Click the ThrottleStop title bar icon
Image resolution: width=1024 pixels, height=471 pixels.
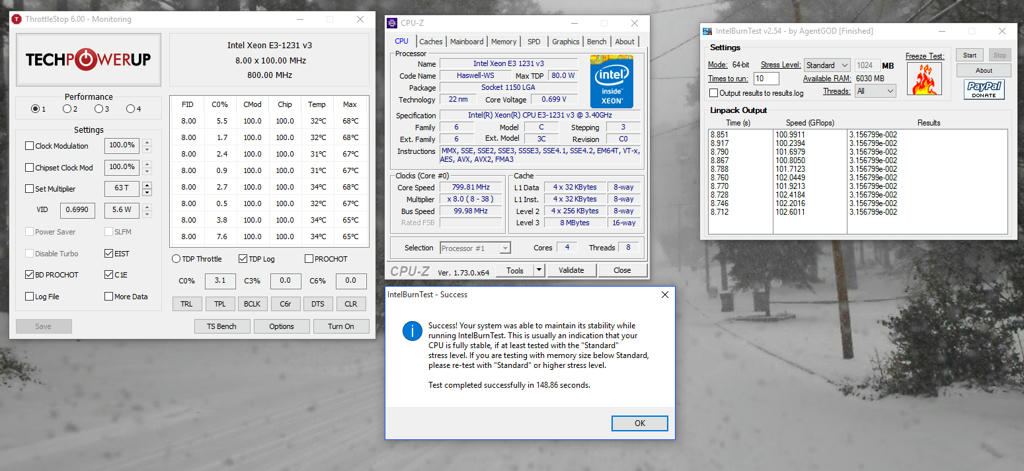[x=17, y=19]
